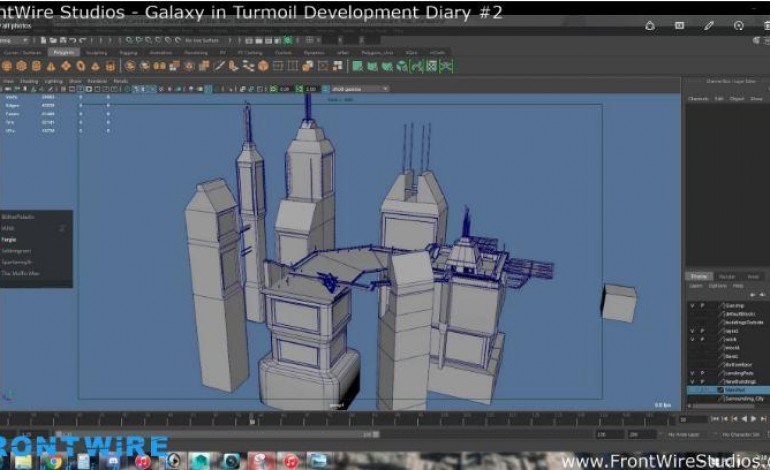Viewport: 770px width, 470px height.
Task: Click the polygon sphere shelf icon
Action: click(7, 66)
